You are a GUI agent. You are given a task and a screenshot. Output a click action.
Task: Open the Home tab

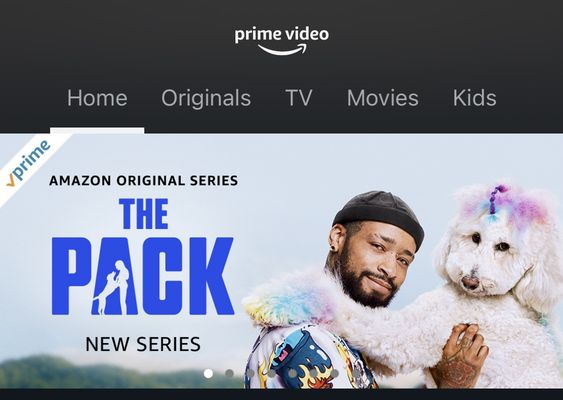[x=97, y=98]
